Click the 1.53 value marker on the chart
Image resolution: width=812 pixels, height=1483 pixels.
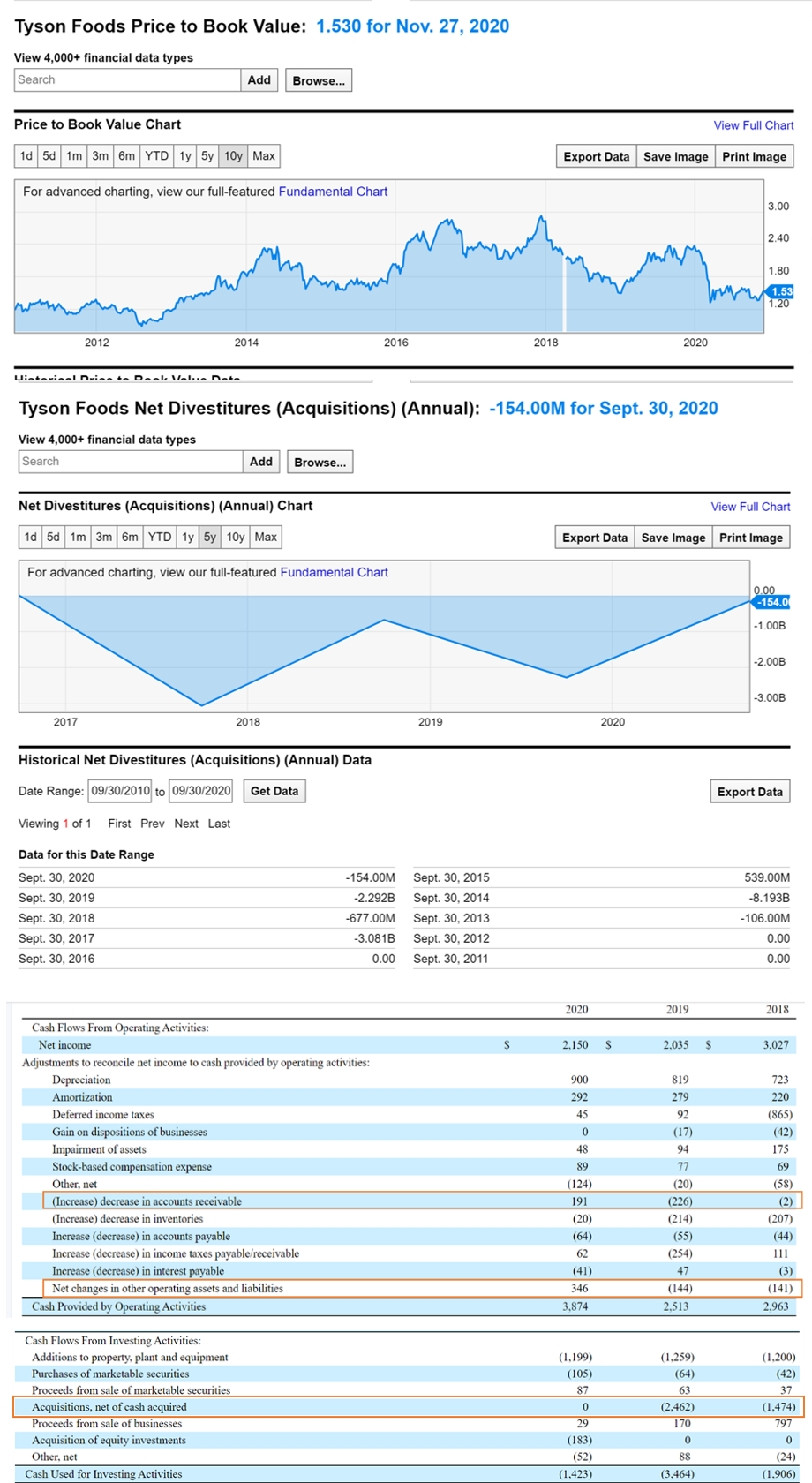point(780,292)
